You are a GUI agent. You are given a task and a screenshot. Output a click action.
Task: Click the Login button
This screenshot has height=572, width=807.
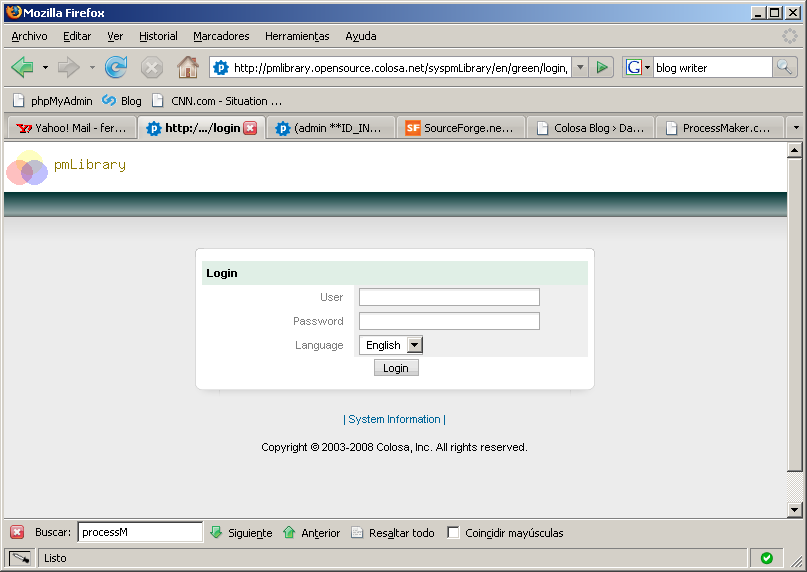point(396,368)
